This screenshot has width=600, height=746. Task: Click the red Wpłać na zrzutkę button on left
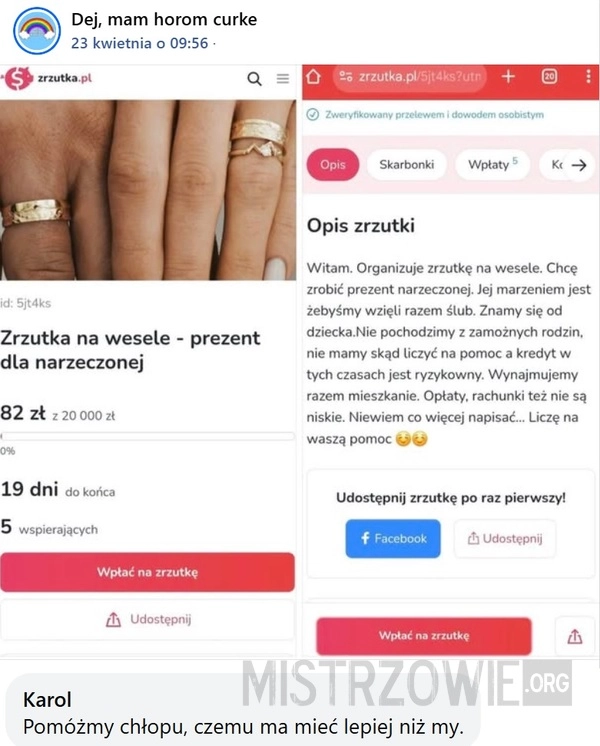148,572
